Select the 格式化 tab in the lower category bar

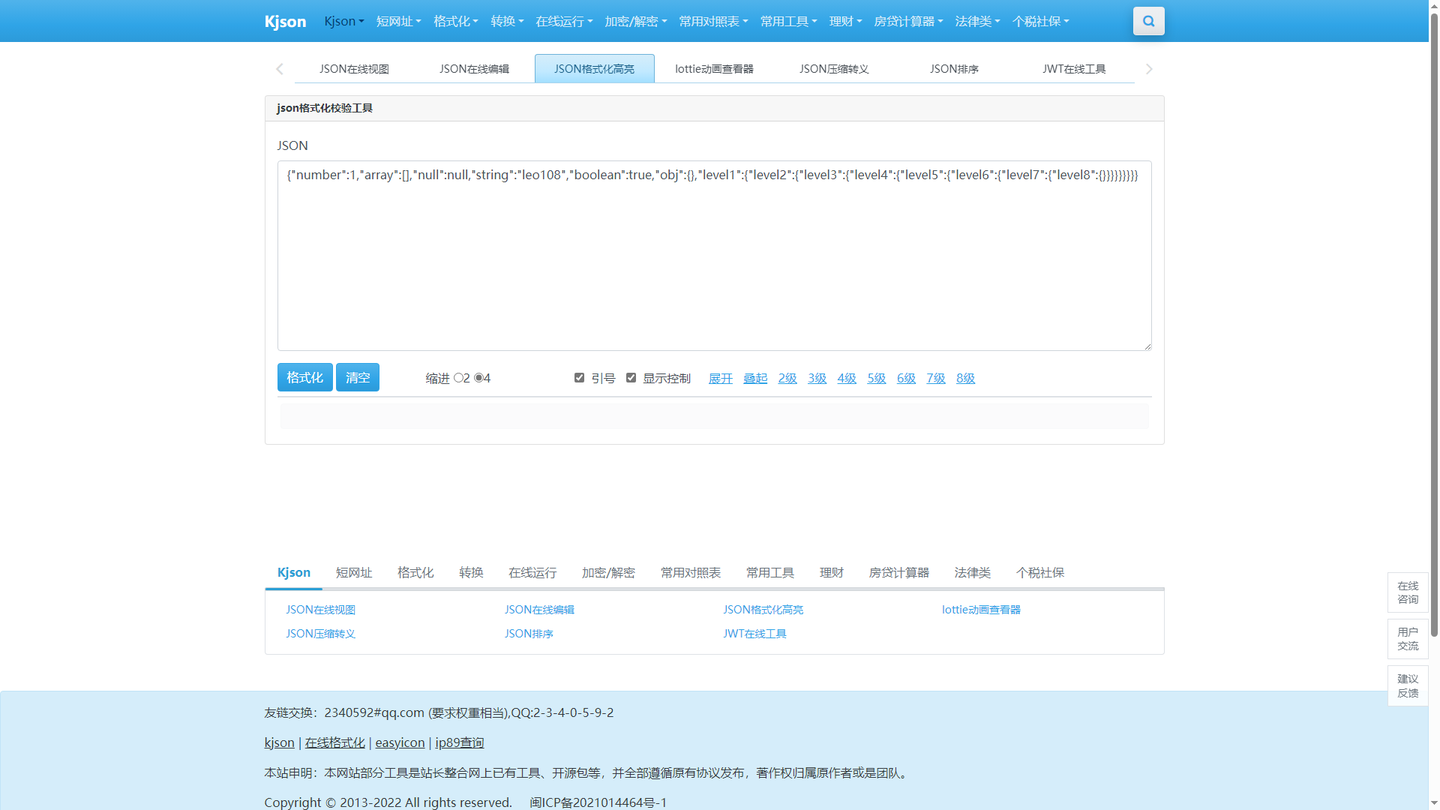click(415, 573)
